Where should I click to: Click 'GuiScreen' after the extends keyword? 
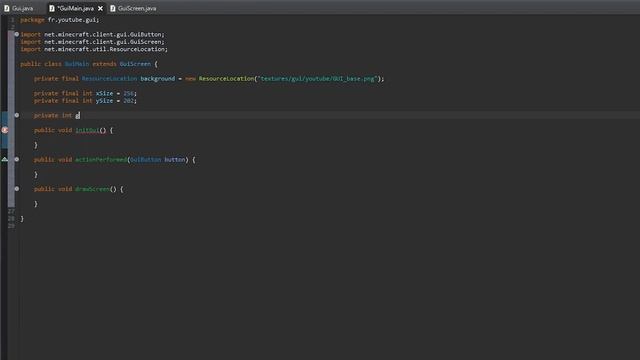135,64
